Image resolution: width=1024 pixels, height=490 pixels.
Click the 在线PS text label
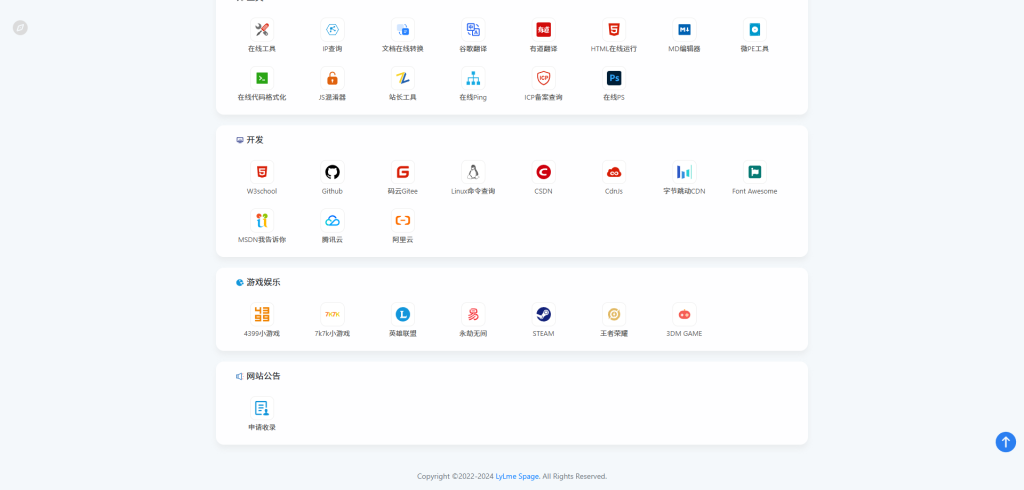point(614,97)
